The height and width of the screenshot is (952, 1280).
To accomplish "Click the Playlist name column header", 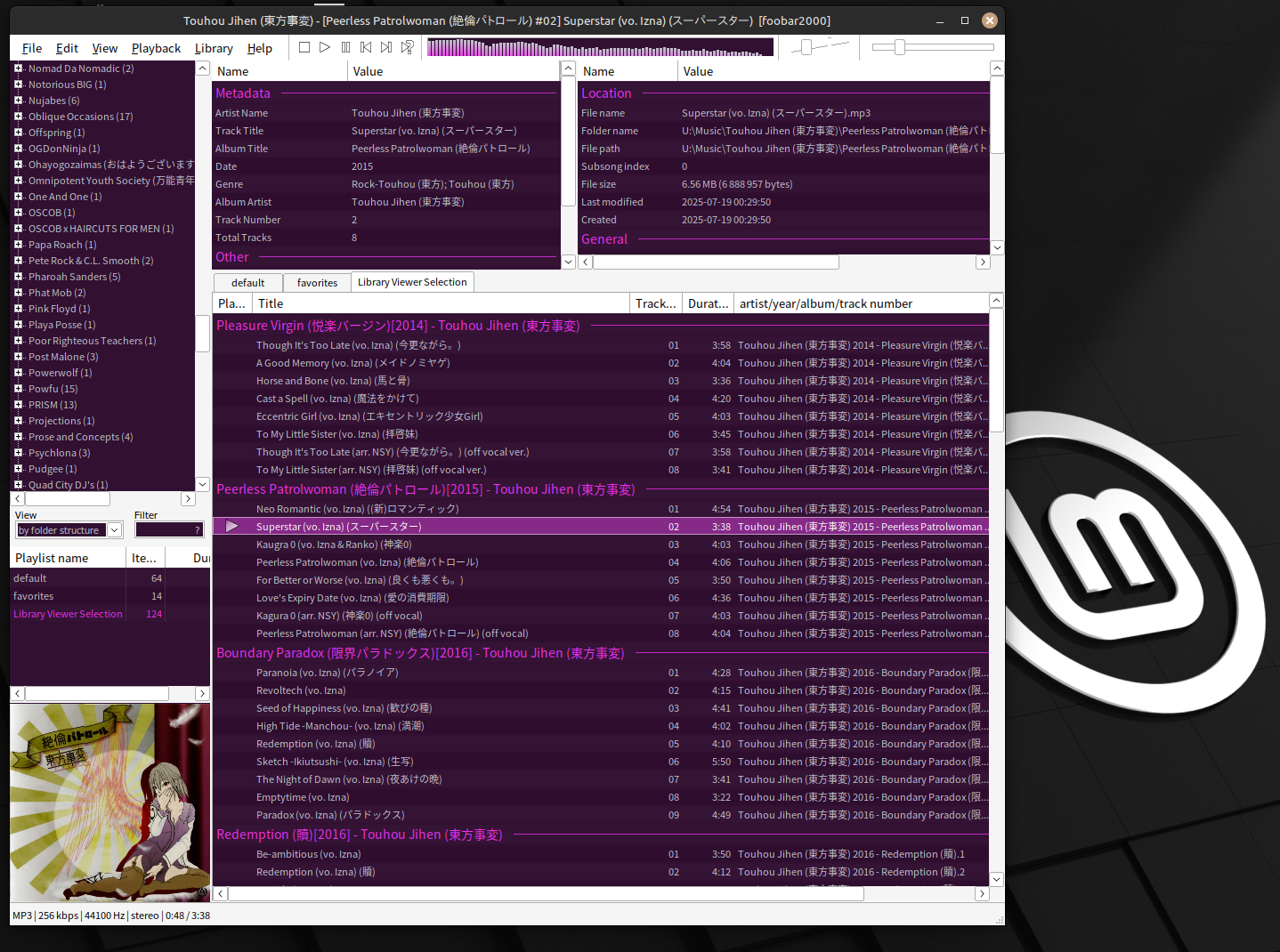I will (x=68, y=558).
